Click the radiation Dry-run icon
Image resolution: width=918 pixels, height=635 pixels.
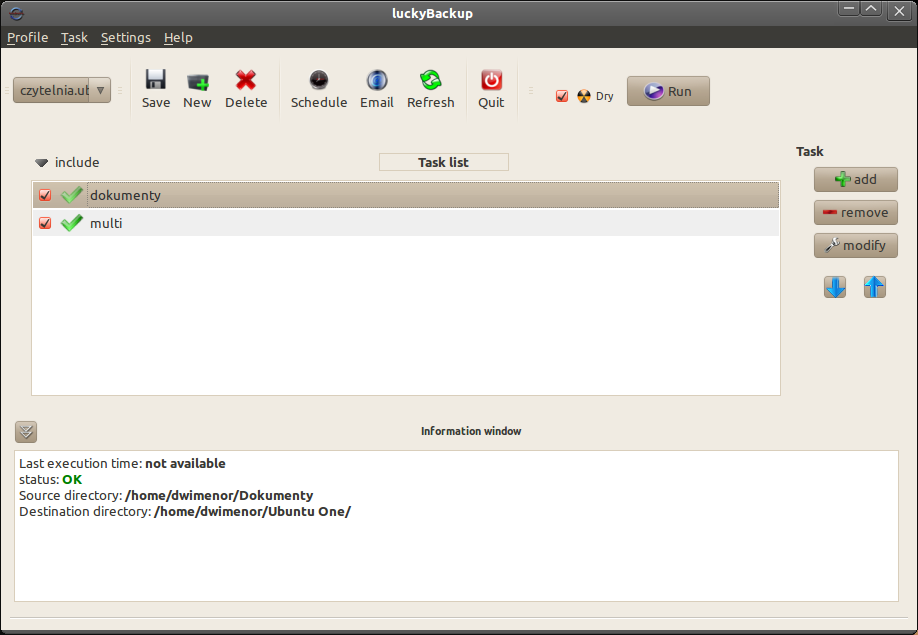coord(584,96)
